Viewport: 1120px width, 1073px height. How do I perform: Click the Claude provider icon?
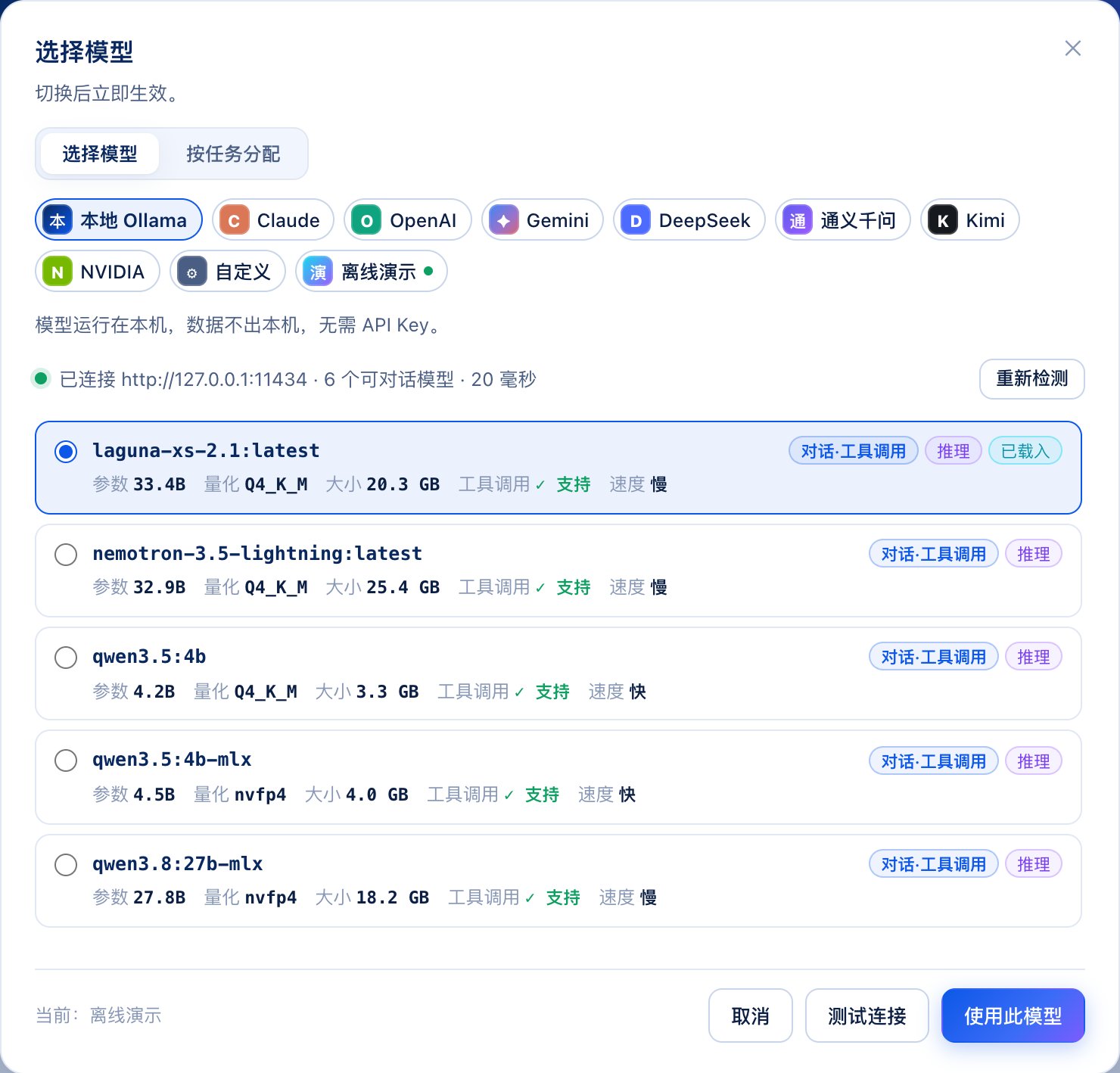tap(235, 220)
